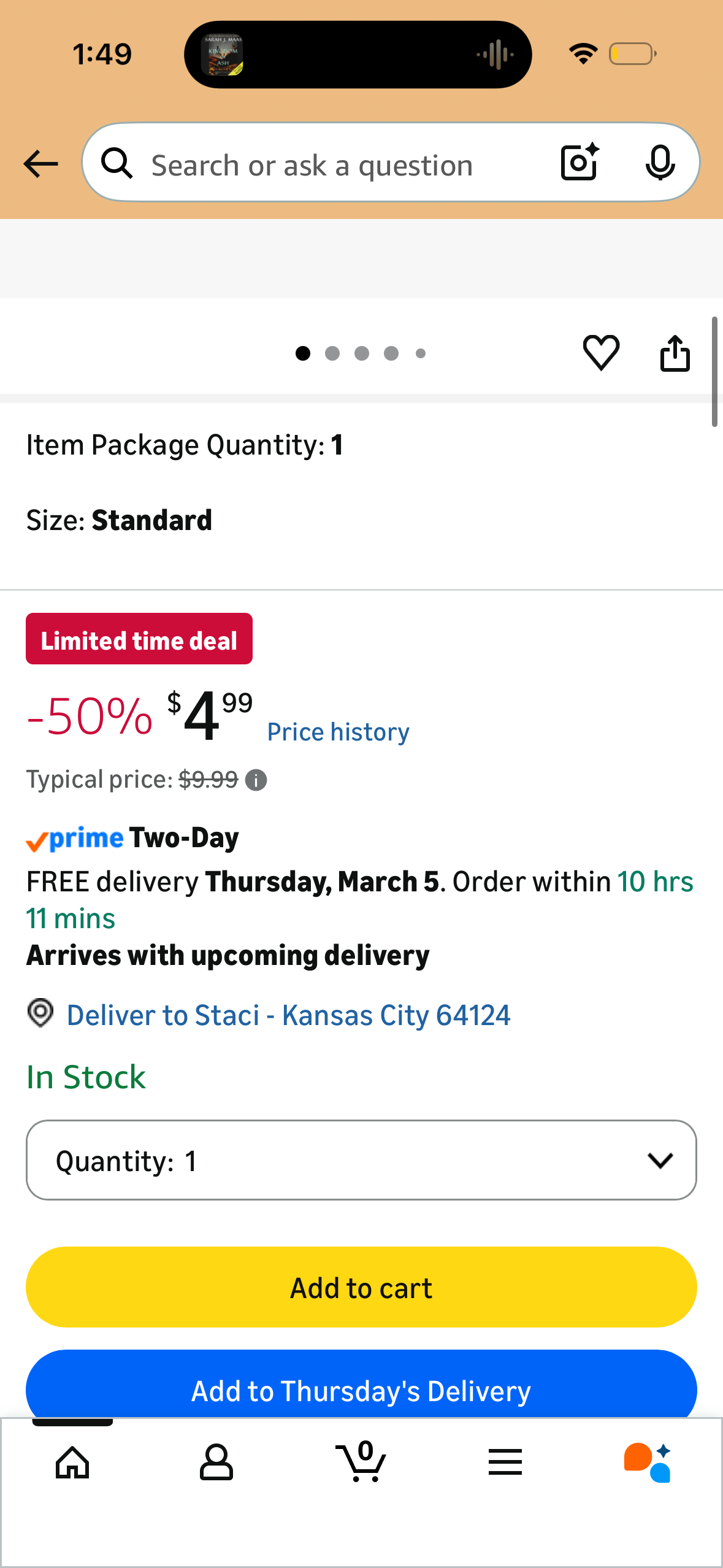Open the account profile tab

(216, 1462)
